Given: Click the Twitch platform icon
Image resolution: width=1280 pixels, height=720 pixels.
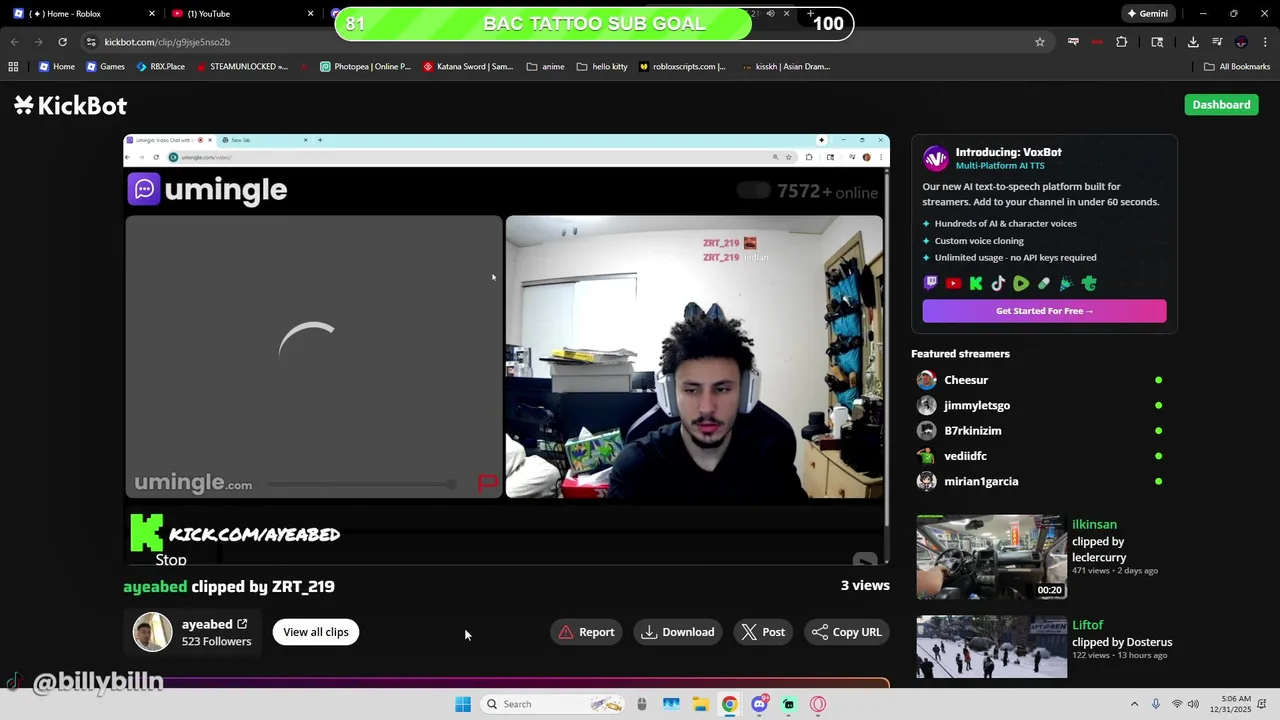Looking at the screenshot, I should 931,284.
